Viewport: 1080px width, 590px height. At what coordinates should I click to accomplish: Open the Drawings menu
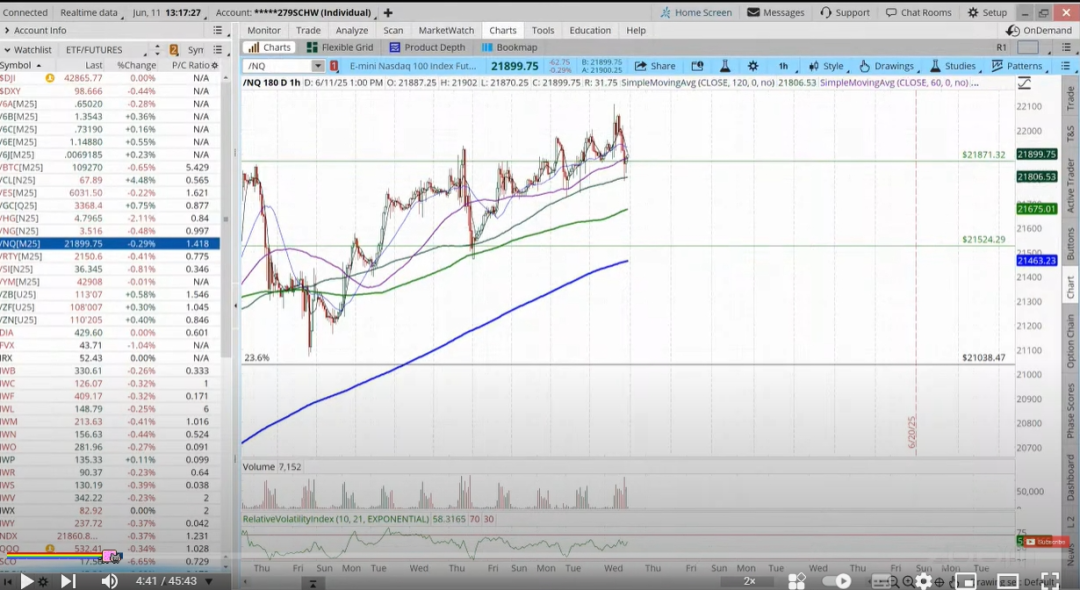[x=887, y=66]
